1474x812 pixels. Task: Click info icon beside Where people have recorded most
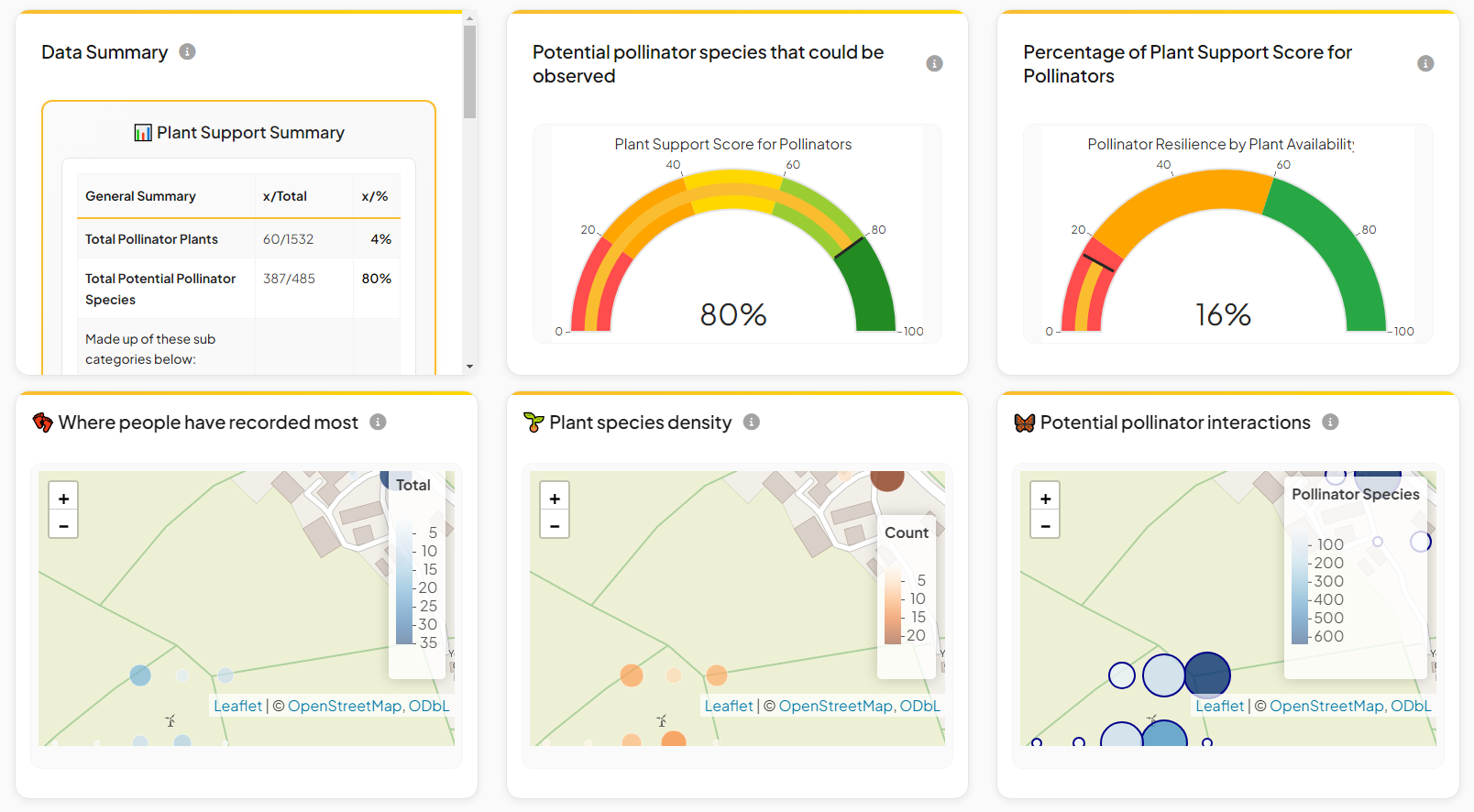(378, 422)
